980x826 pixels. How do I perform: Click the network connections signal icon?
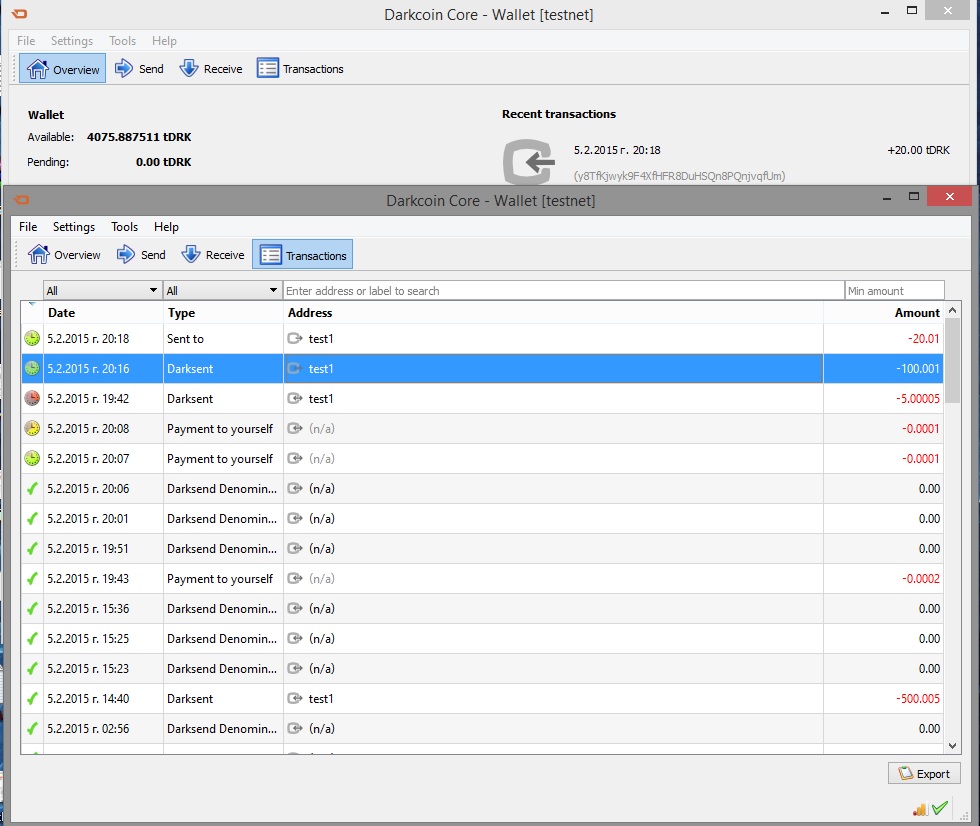click(919, 809)
